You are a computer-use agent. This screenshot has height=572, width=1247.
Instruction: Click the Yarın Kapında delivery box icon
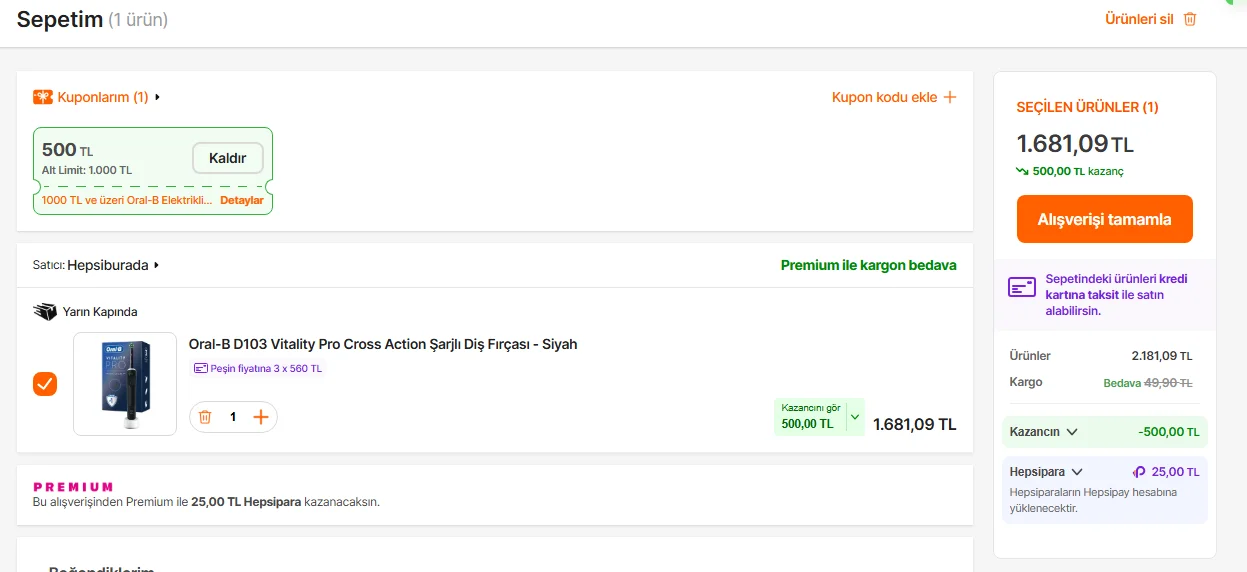tap(45, 312)
